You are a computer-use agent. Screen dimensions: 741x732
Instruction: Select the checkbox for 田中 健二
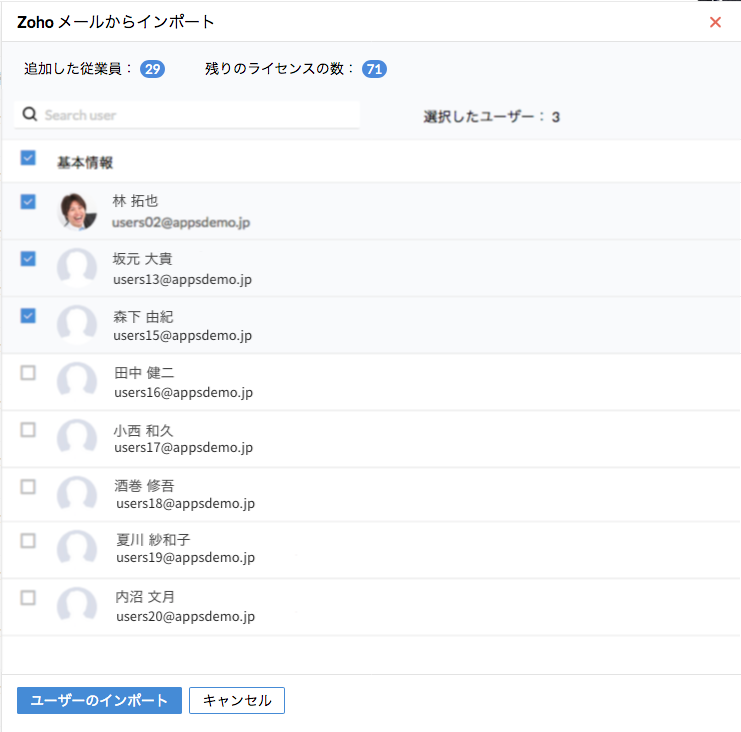pyautogui.click(x=28, y=373)
